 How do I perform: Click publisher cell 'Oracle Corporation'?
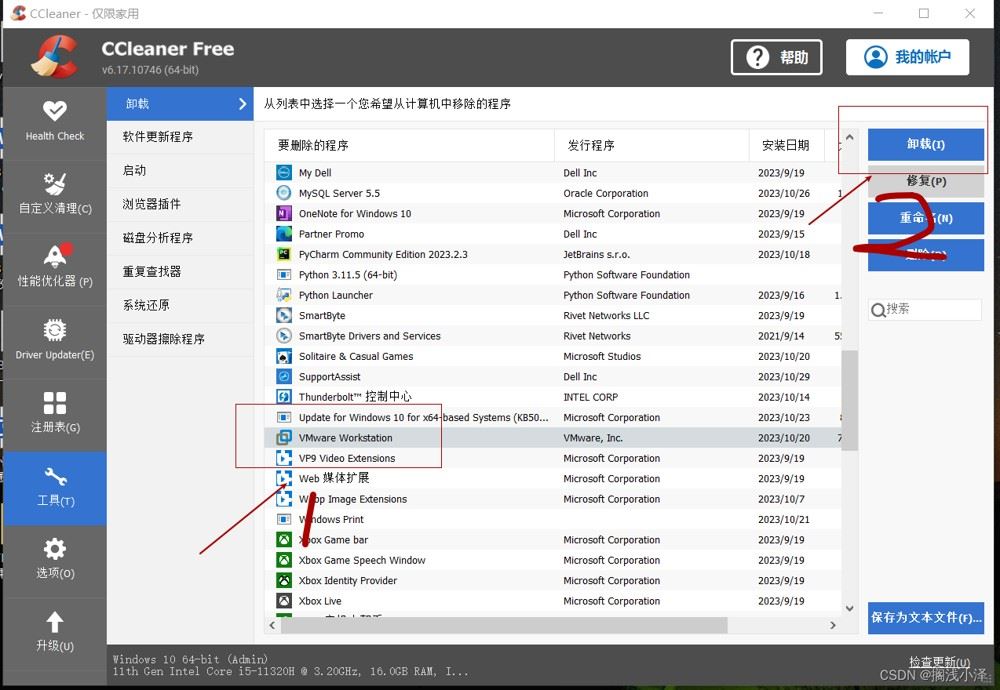tap(606, 193)
